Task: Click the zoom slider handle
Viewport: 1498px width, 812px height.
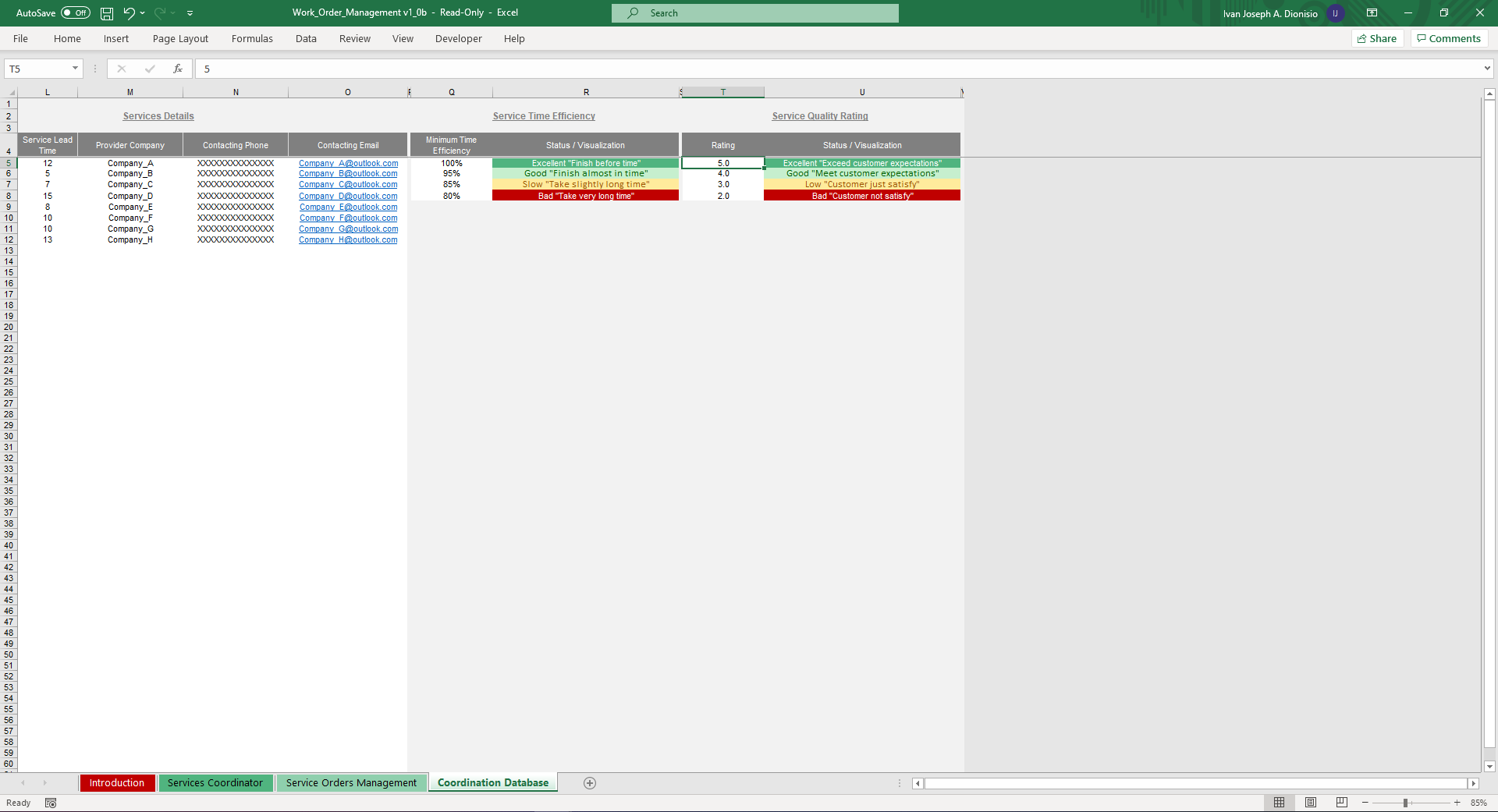Action: 1405,803
